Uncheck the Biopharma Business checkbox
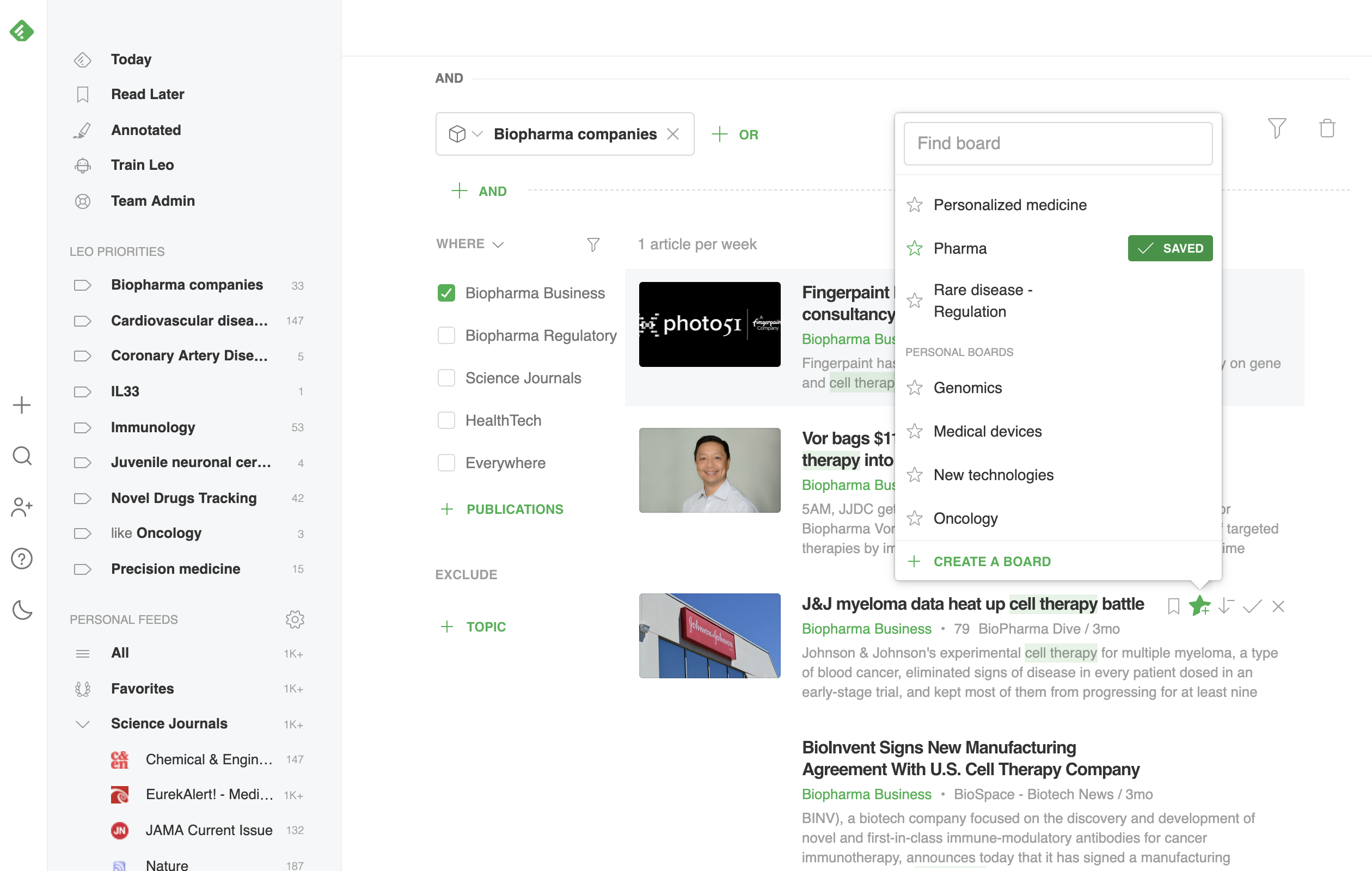The image size is (1372, 871). [x=446, y=293]
